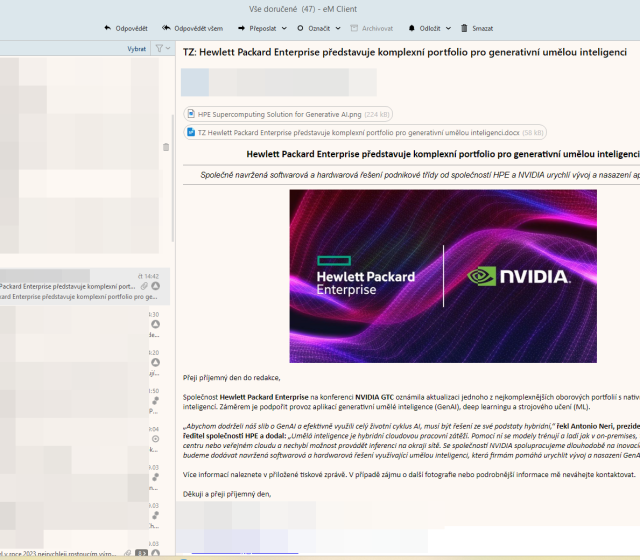Click paperclip icon on the 14:42 message
This screenshot has height=560, width=640.
[x=144, y=286]
